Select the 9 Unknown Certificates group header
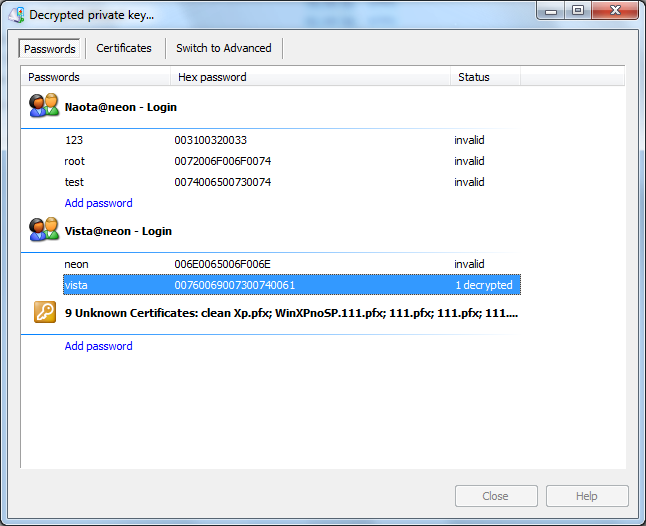 [x=292, y=313]
